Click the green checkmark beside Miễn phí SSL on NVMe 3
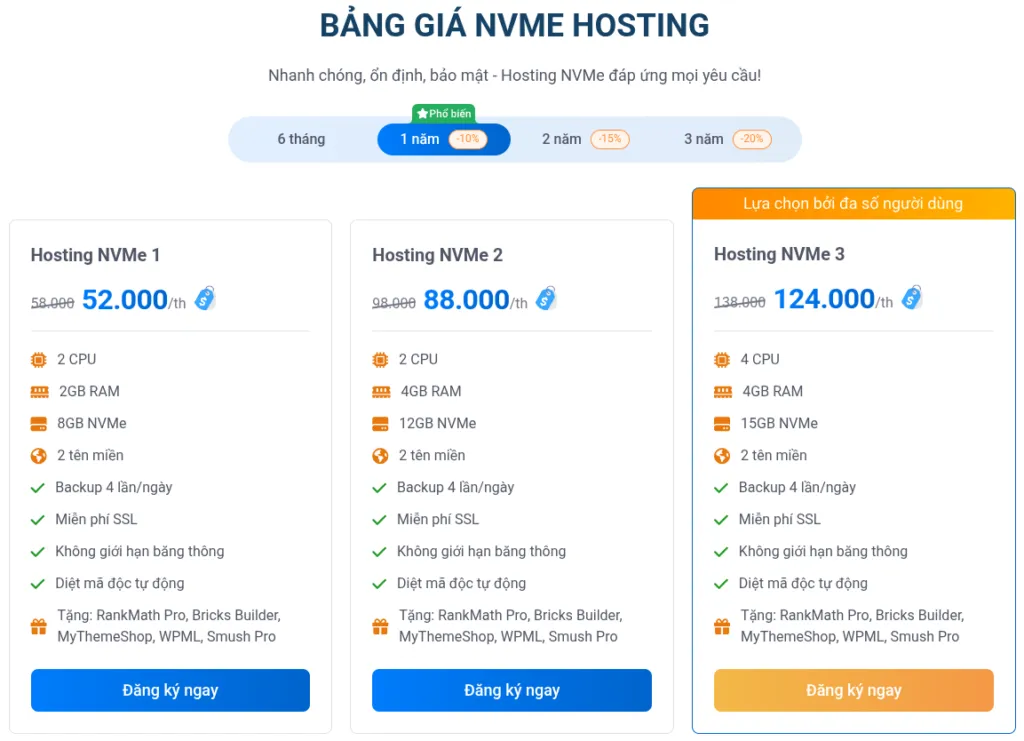1024x741 pixels. tap(723, 519)
